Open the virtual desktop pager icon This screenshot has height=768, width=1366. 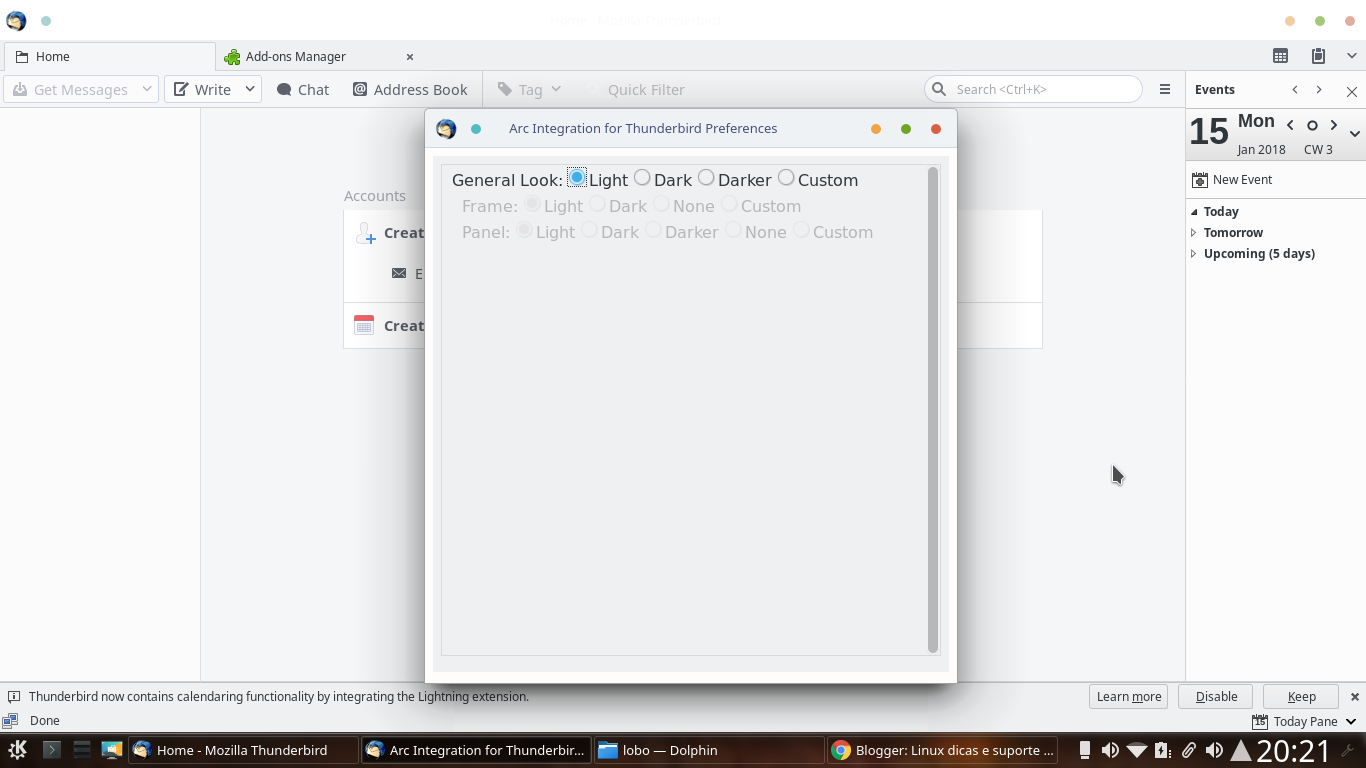click(82, 749)
